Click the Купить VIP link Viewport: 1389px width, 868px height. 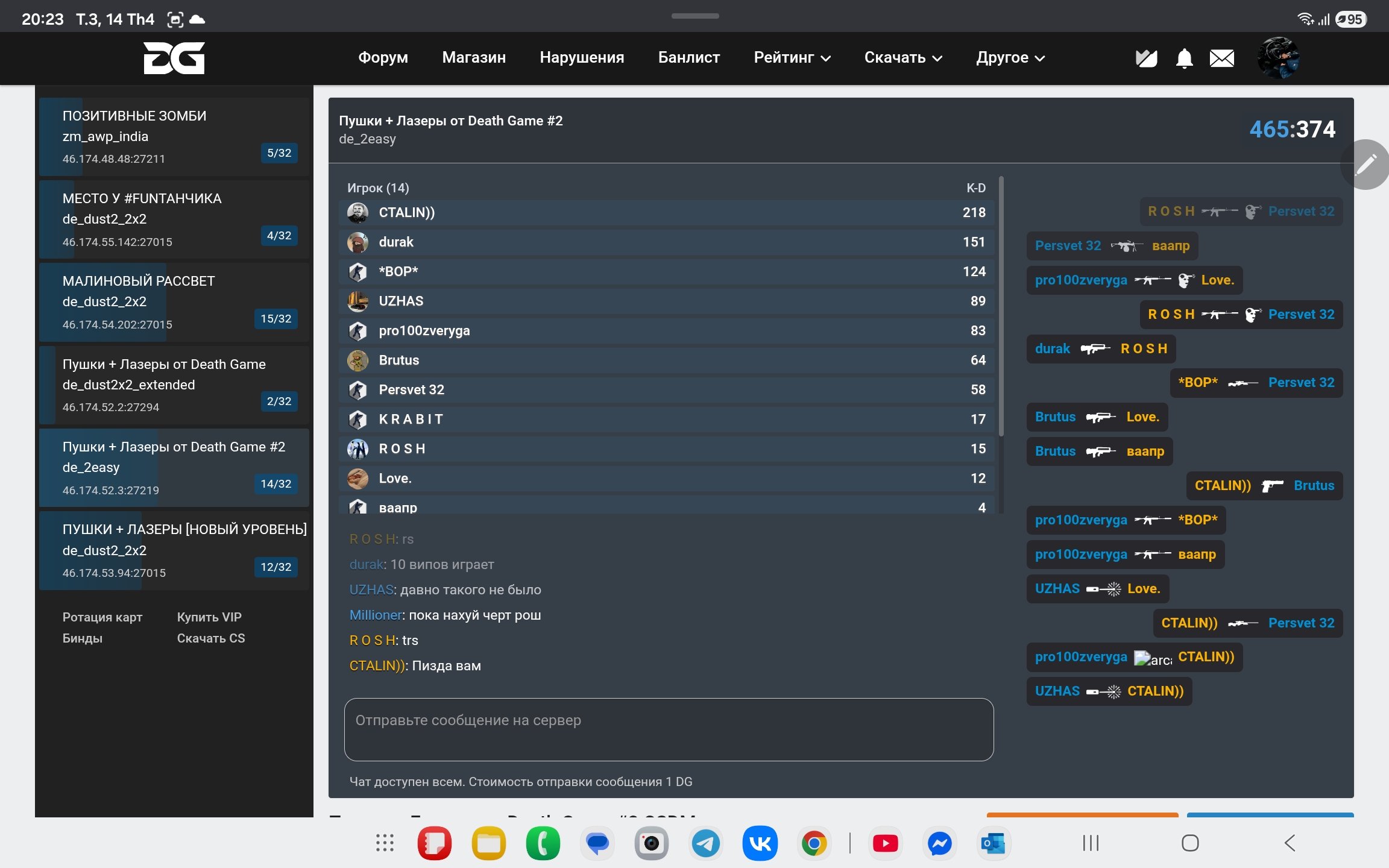tap(209, 617)
